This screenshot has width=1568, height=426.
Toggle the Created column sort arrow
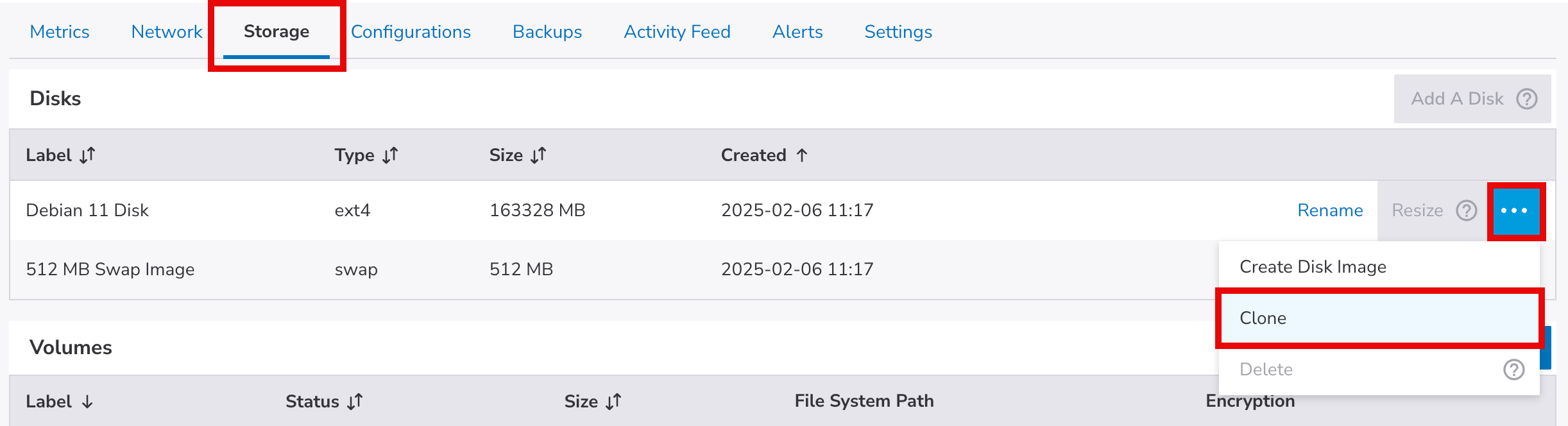(802, 155)
